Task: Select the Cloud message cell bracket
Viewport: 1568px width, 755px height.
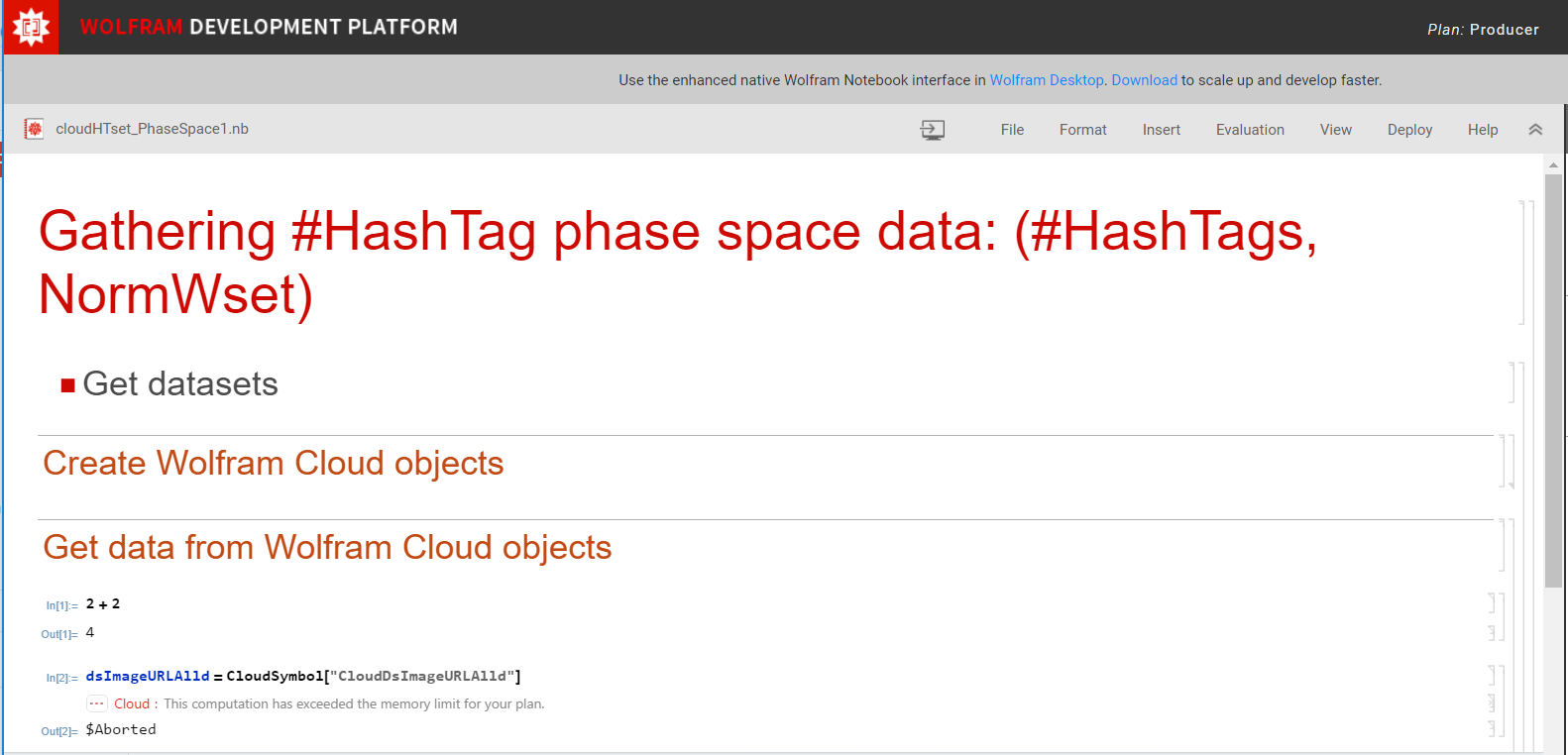Action: coord(1492,703)
